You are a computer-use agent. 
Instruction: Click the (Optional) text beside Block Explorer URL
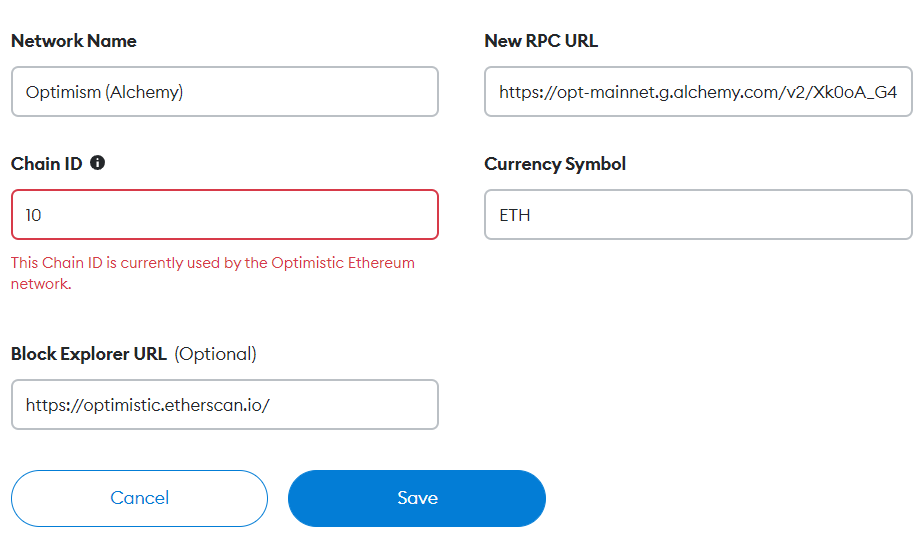216,353
